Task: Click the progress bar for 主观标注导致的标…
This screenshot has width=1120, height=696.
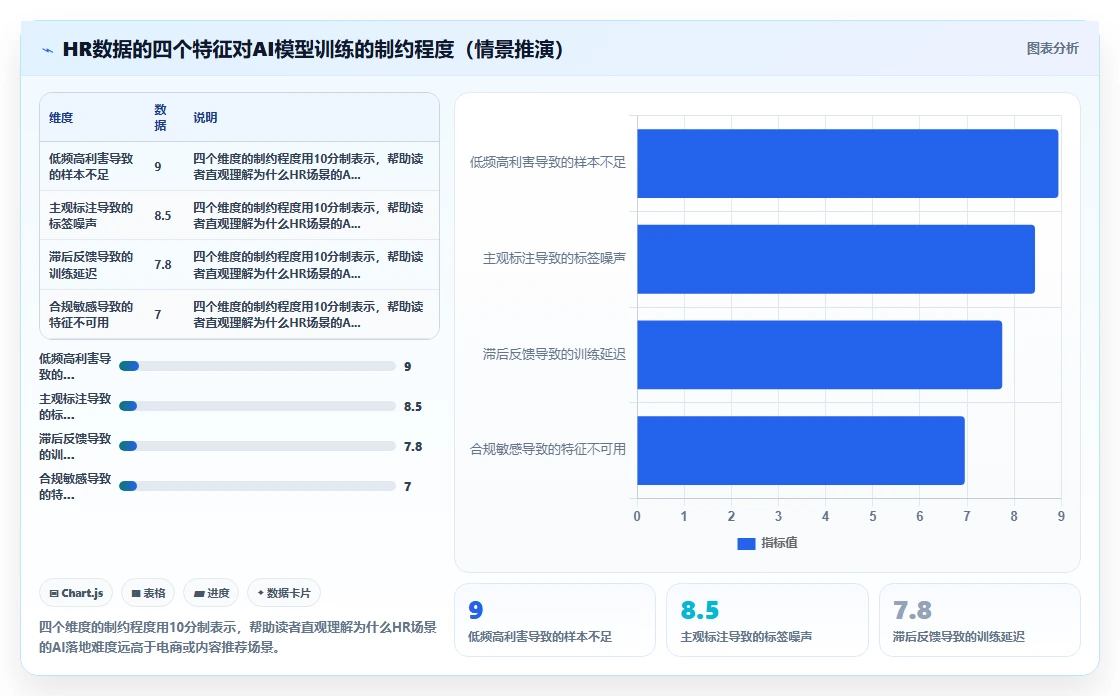Action: pyautogui.click(x=257, y=407)
